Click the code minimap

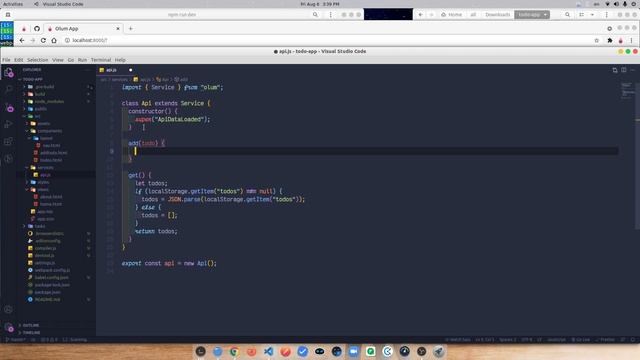pyautogui.click(x=627, y=91)
